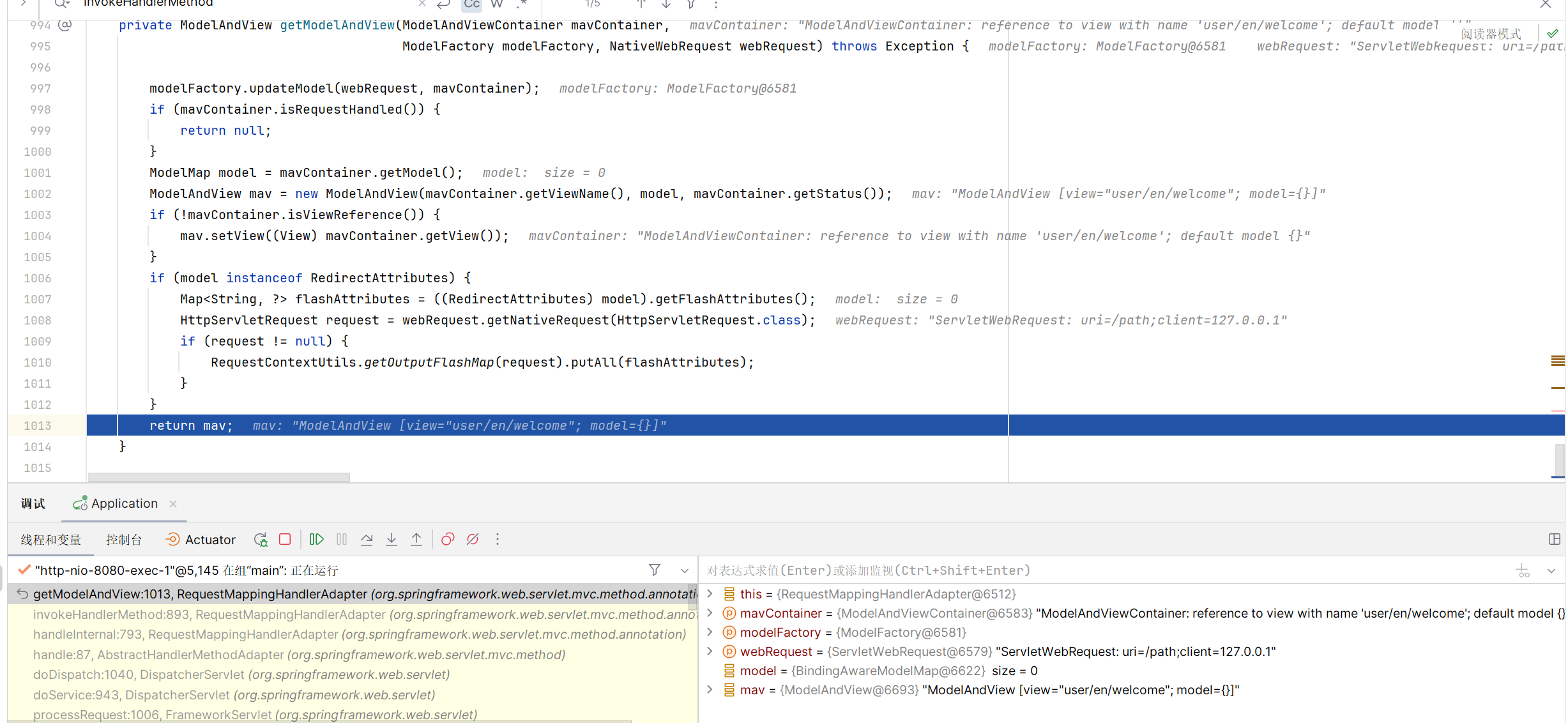Image resolution: width=1568 pixels, height=723 pixels.
Task: Insert new line in search field
Action: point(443,4)
